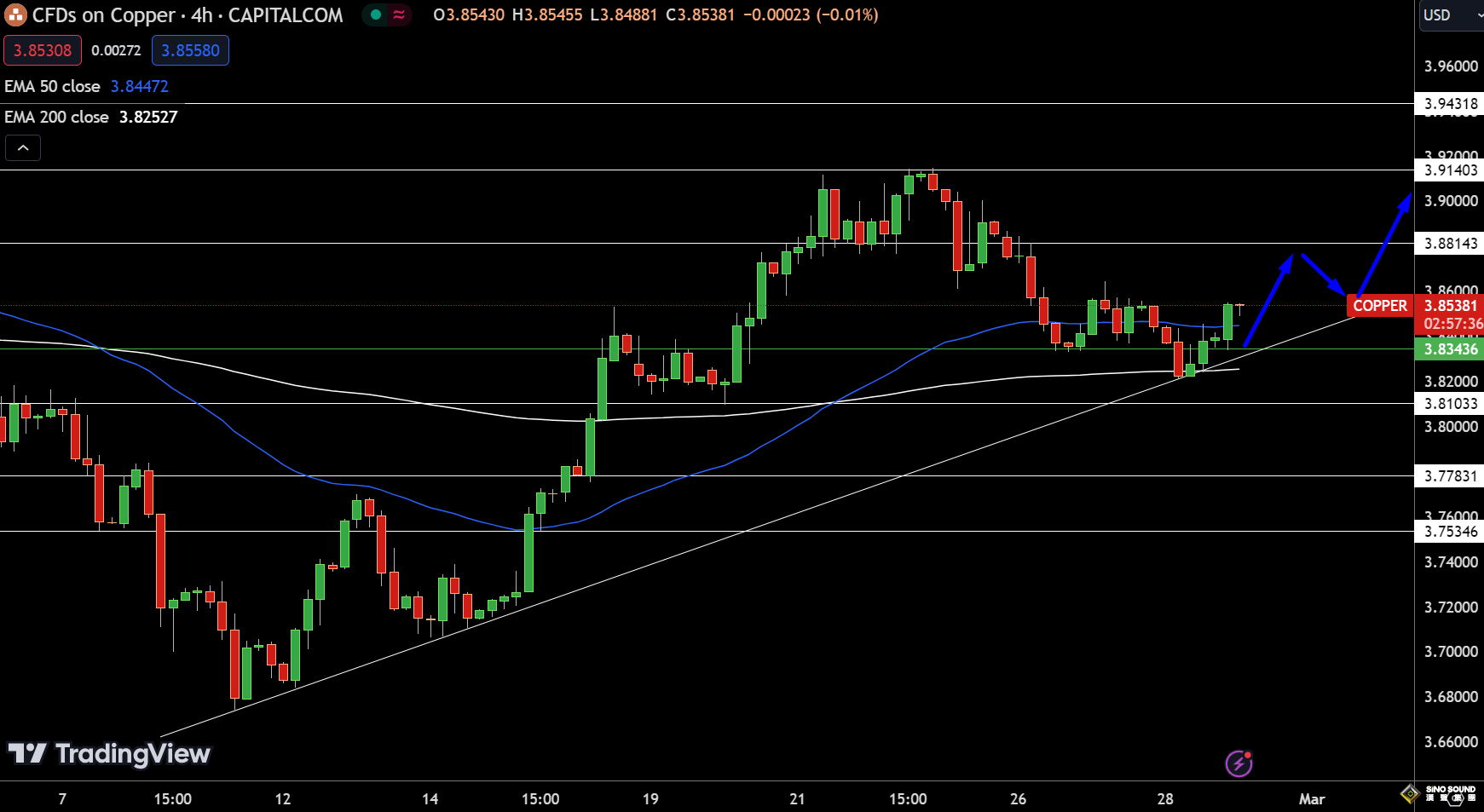Screen dimensions: 1484x812
Task: Click the 3.75346 horizontal line price label
Action: [x=1450, y=532]
